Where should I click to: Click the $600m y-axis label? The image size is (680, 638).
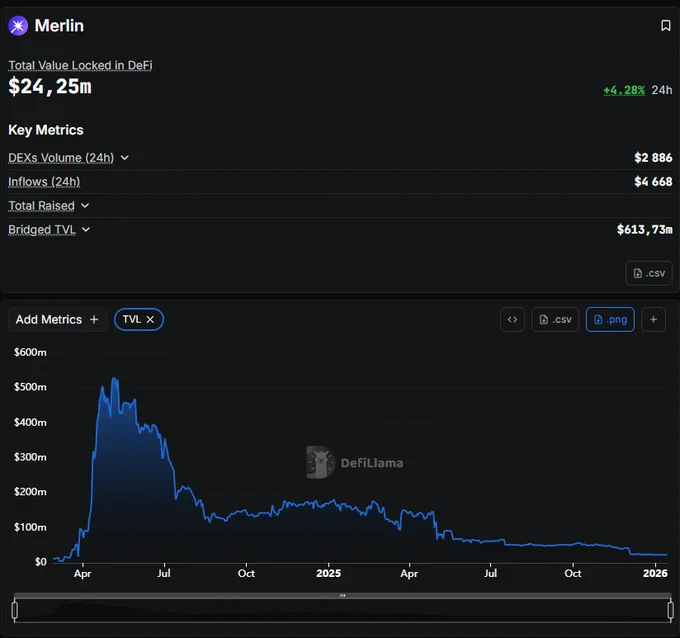point(30,352)
